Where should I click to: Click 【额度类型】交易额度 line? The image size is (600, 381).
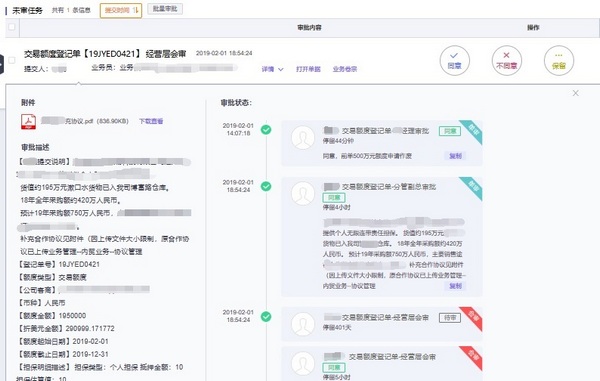click(52, 277)
